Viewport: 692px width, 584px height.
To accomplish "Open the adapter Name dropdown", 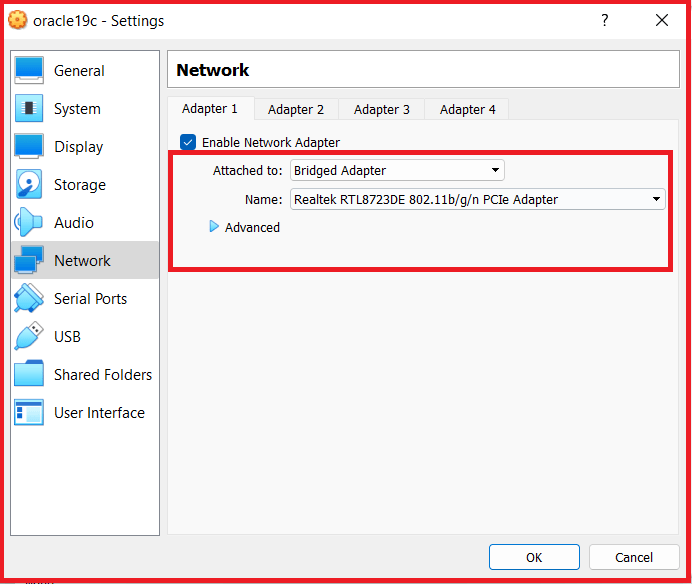I will pyautogui.click(x=478, y=200).
